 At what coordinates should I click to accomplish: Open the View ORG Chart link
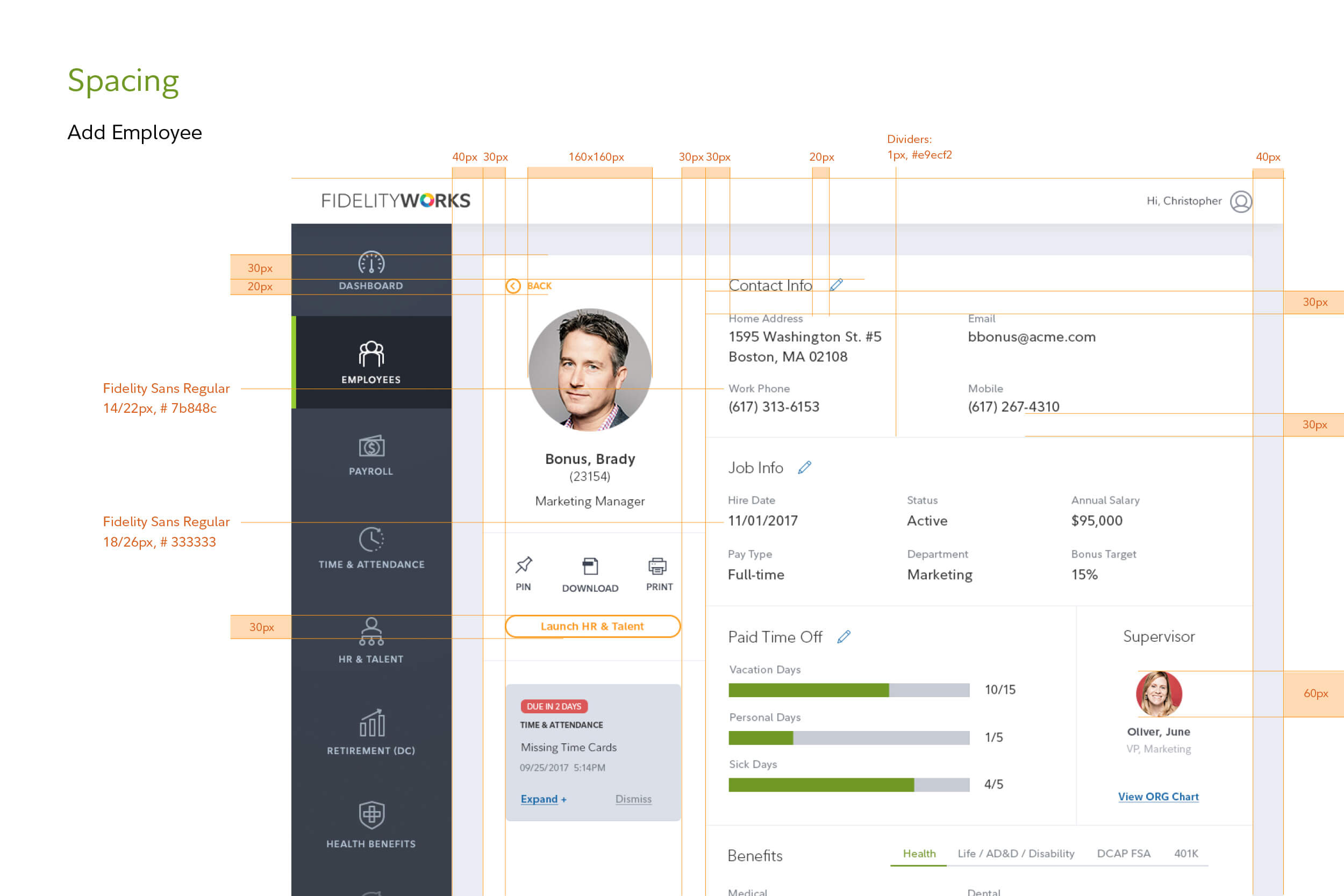[x=1159, y=797]
